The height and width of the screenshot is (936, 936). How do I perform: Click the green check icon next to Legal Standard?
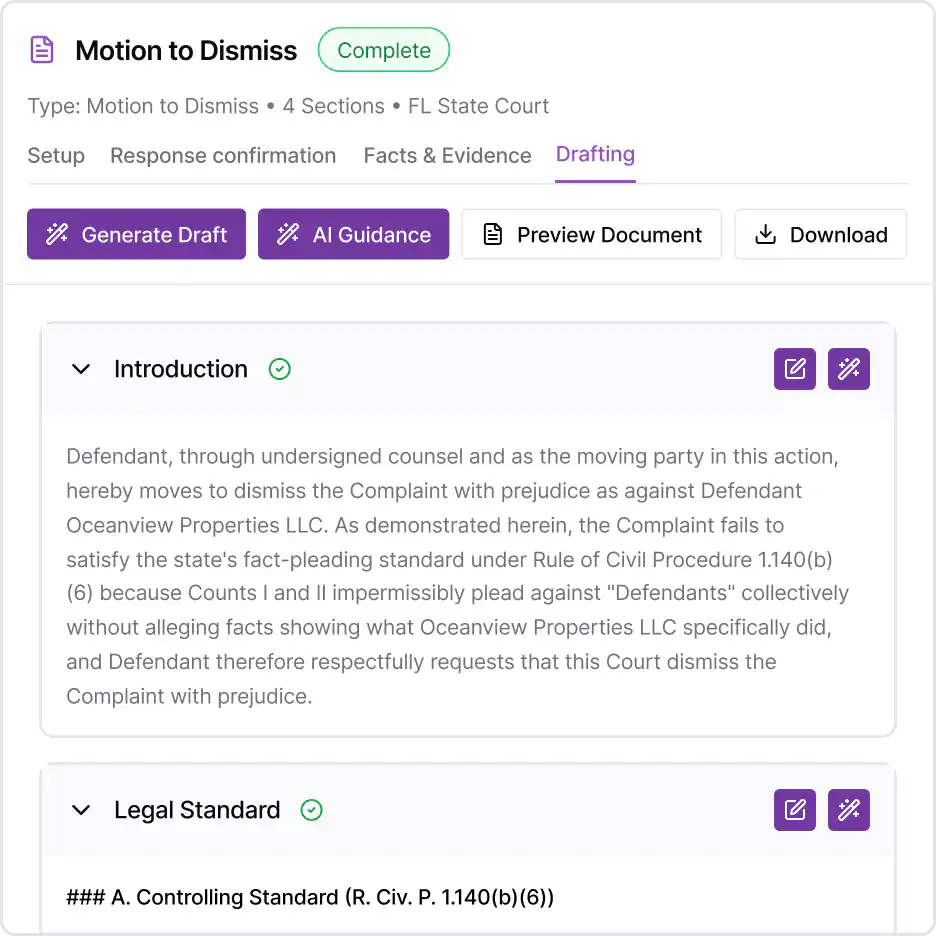point(312,810)
